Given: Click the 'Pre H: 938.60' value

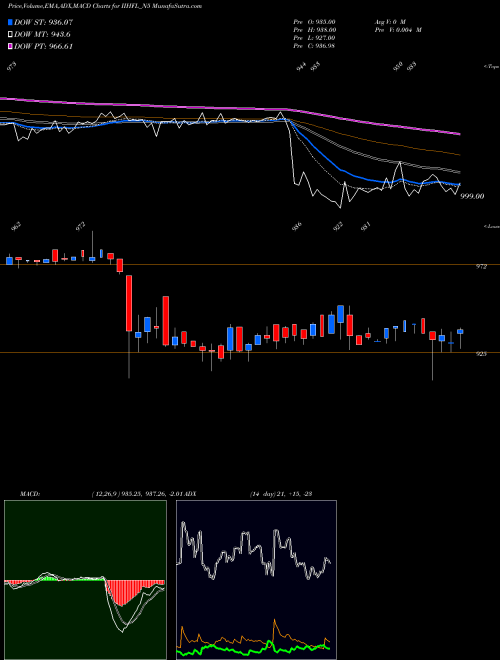Looking at the screenshot, I should (314, 30).
